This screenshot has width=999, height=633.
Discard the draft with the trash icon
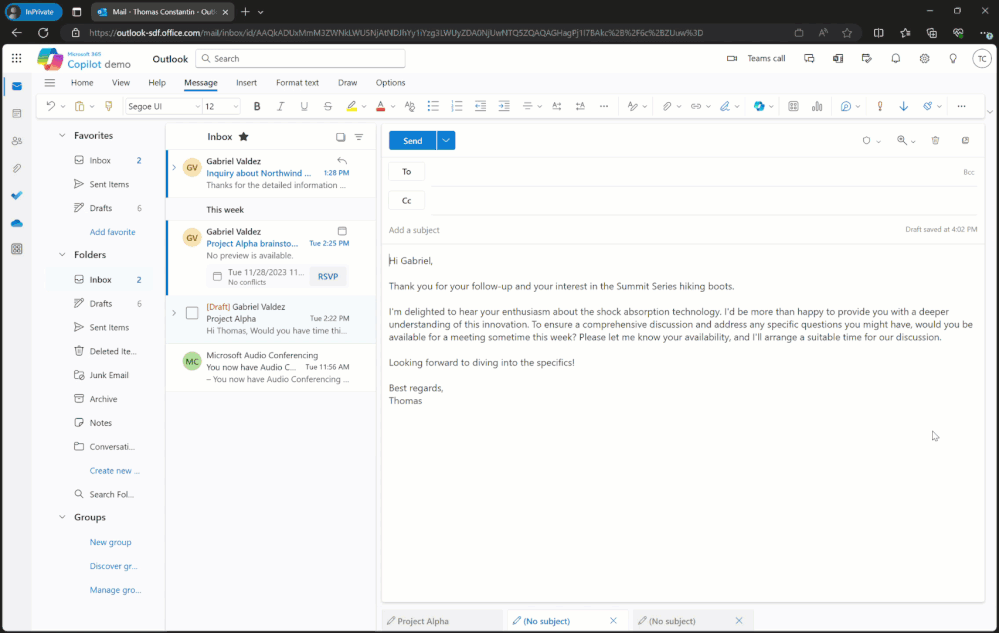[x=935, y=141]
